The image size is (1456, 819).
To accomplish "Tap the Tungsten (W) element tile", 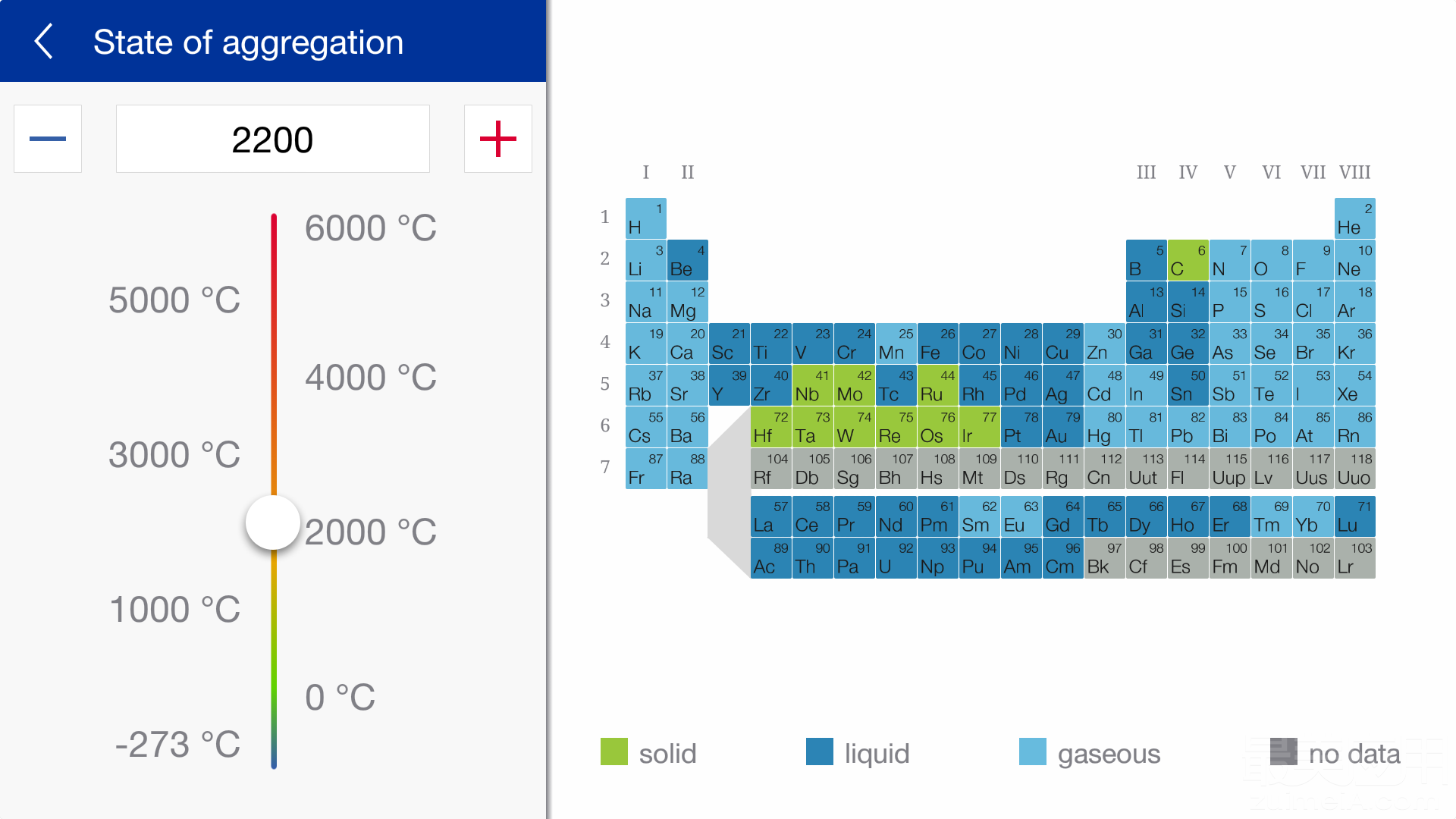I will click(854, 427).
